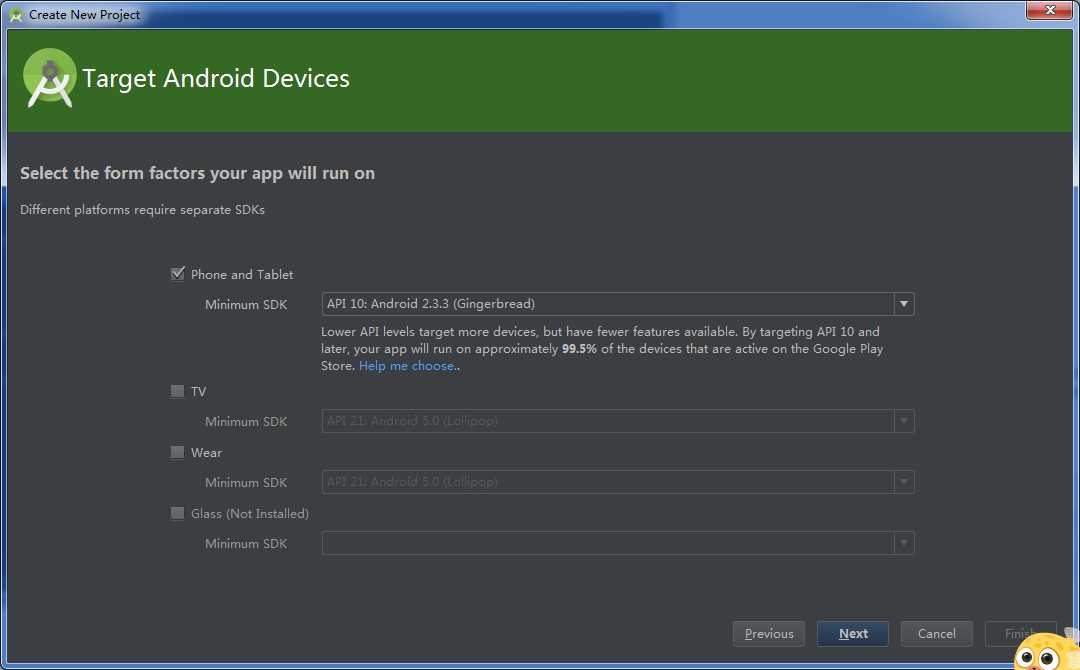Click Minimum SDK label under Phone and Tablet
The width and height of the screenshot is (1080, 670).
tap(246, 304)
